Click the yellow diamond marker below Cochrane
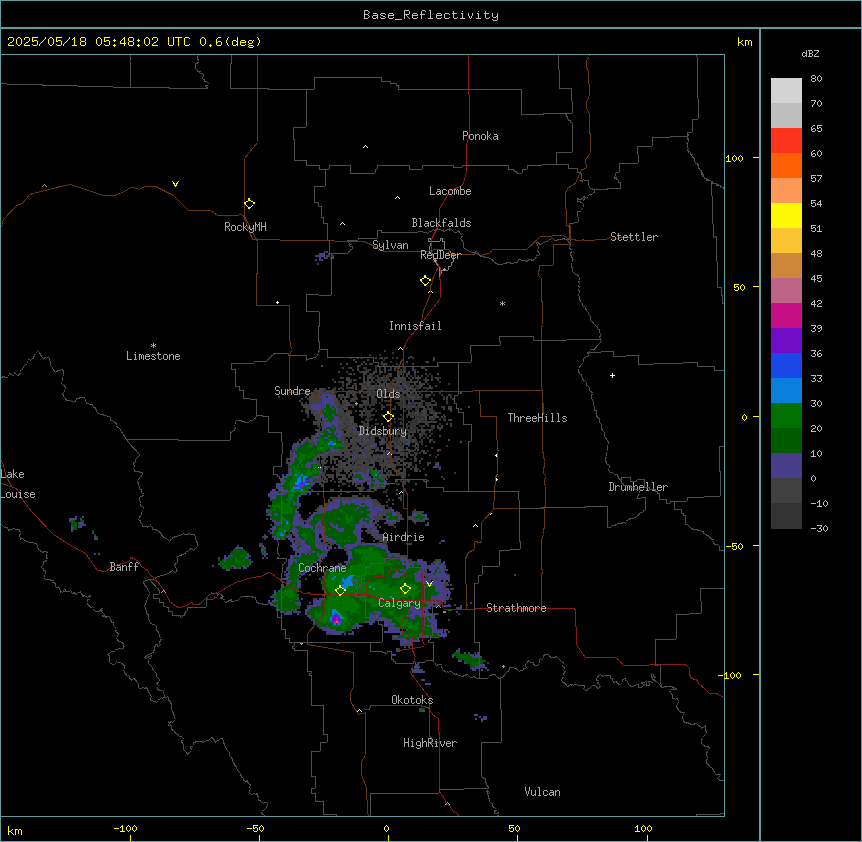 [x=340, y=591]
